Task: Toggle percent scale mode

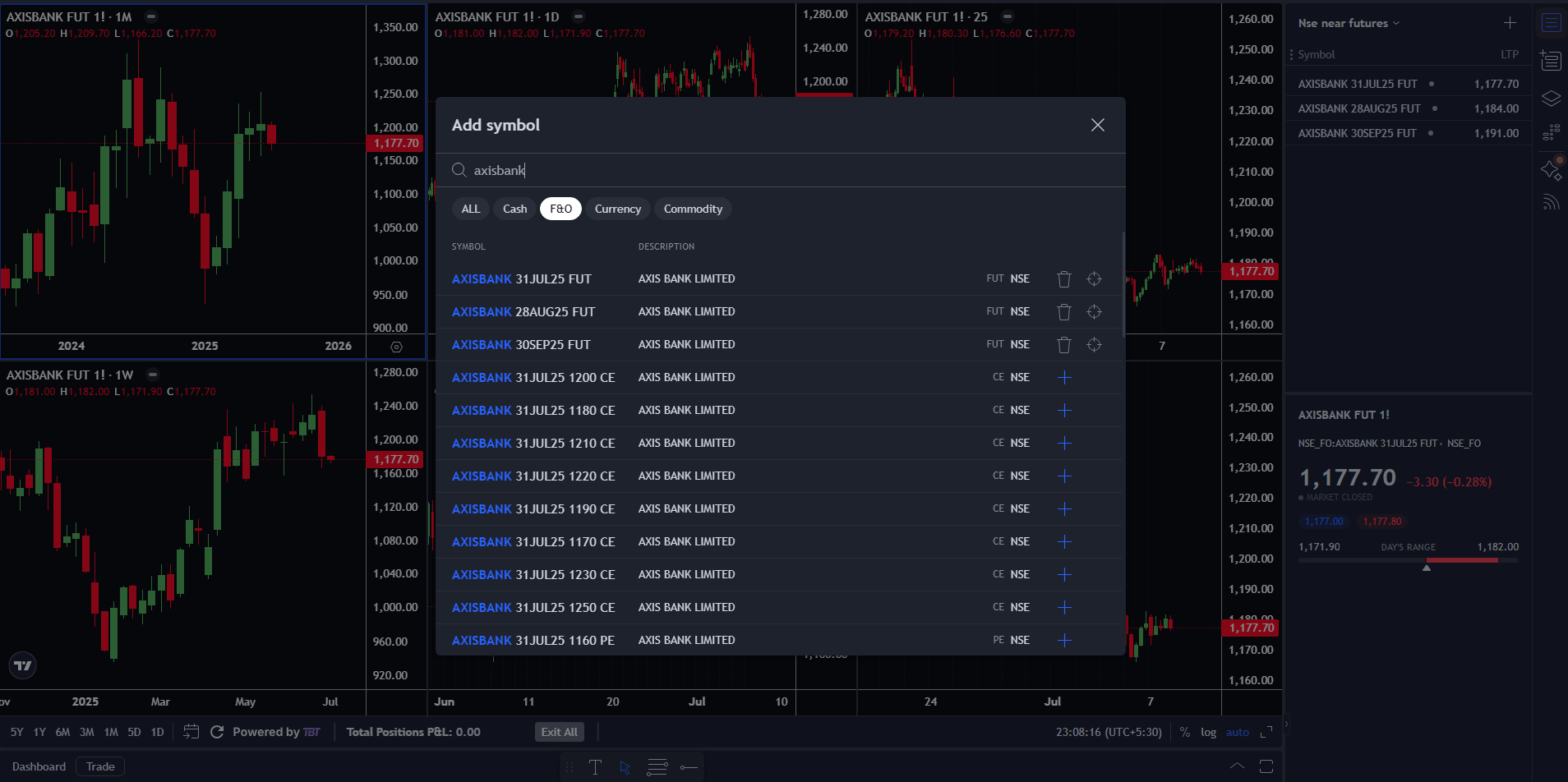Action: click(x=1185, y=732)
